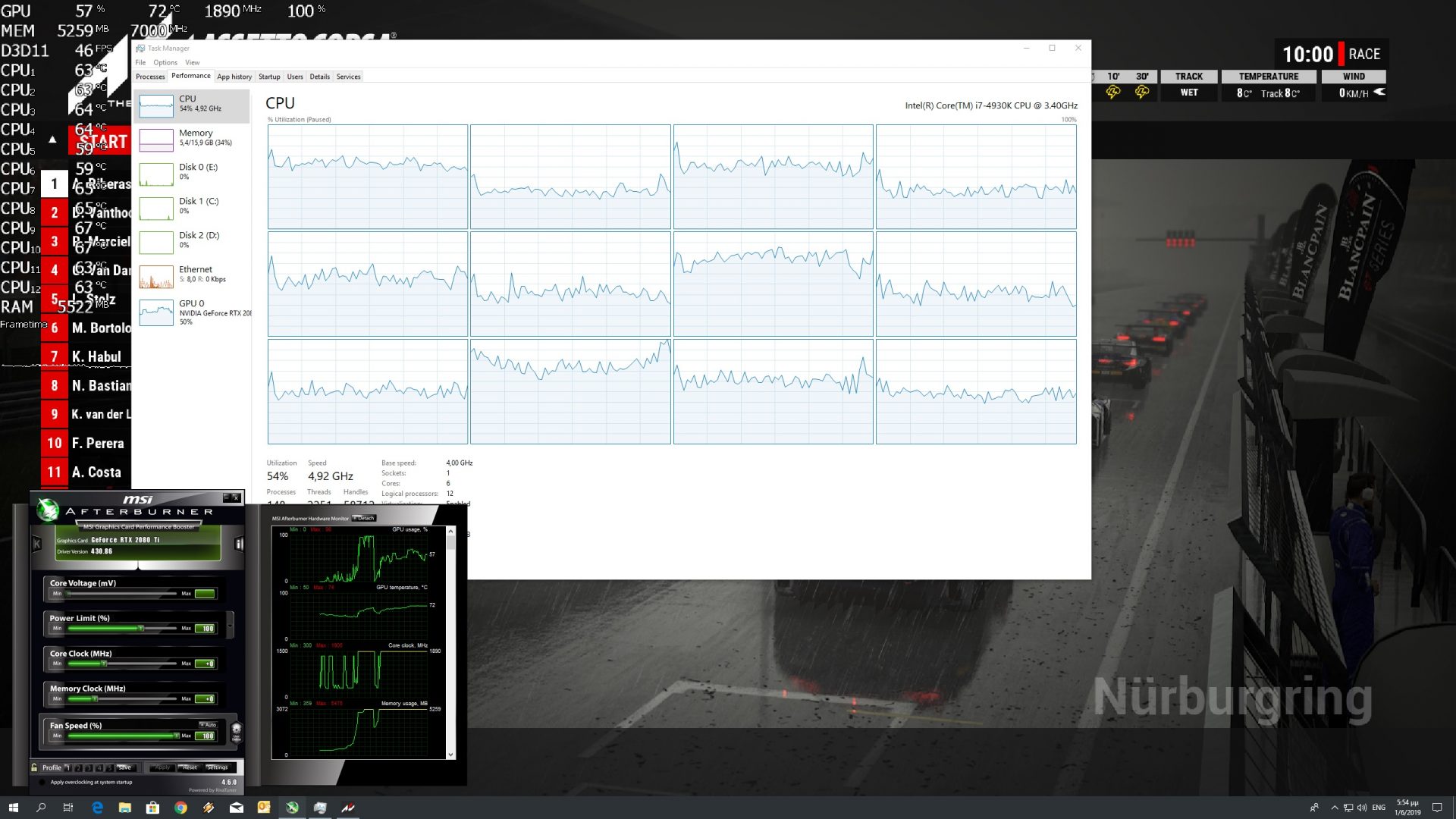Collapse the race standings list arrow
The width and height of the screenshot is (1456, 819).
tap(52, 140)
